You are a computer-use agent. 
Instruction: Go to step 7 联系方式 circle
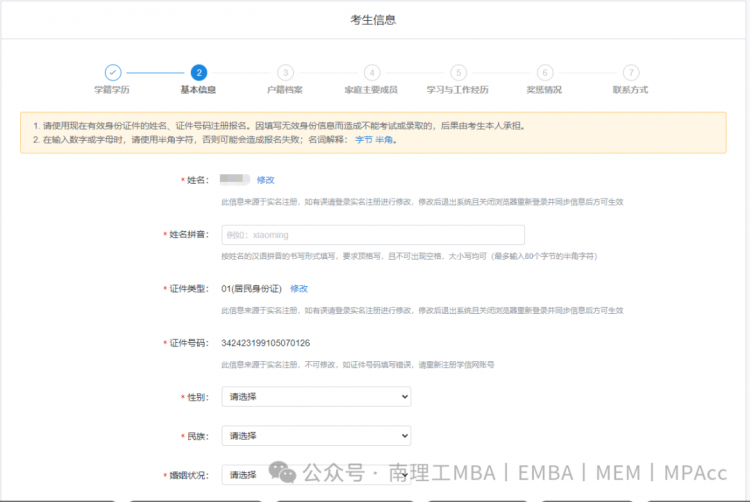click(631, 73)
